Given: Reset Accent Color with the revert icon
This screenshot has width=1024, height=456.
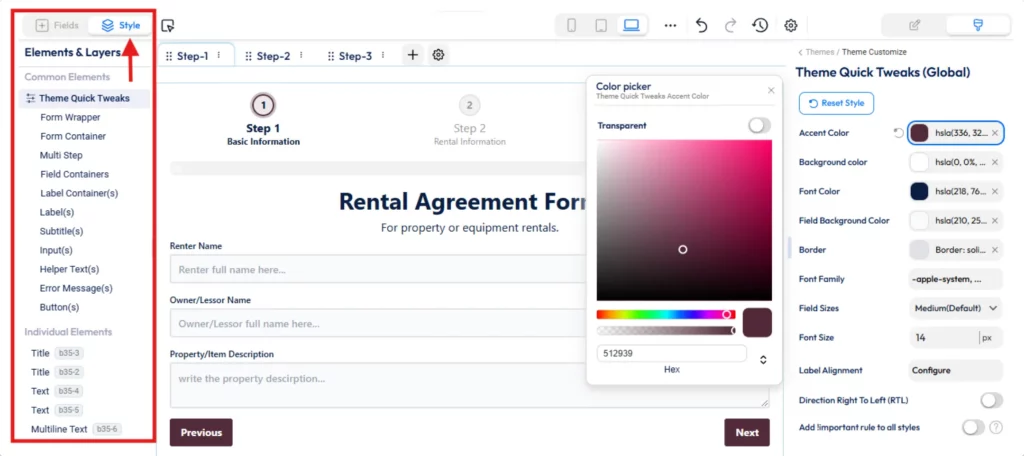Looking at the screenshot, I should 898,132.
